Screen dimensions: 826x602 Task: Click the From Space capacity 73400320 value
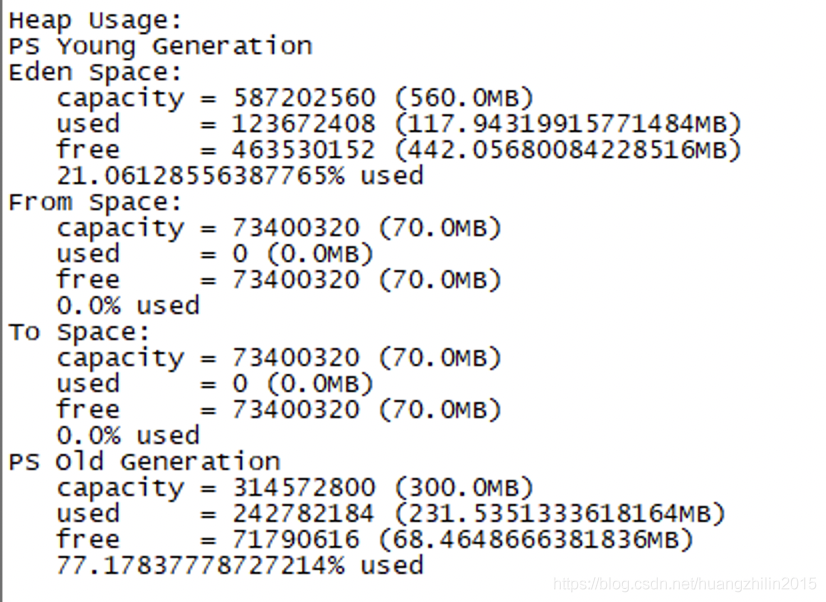296,228
